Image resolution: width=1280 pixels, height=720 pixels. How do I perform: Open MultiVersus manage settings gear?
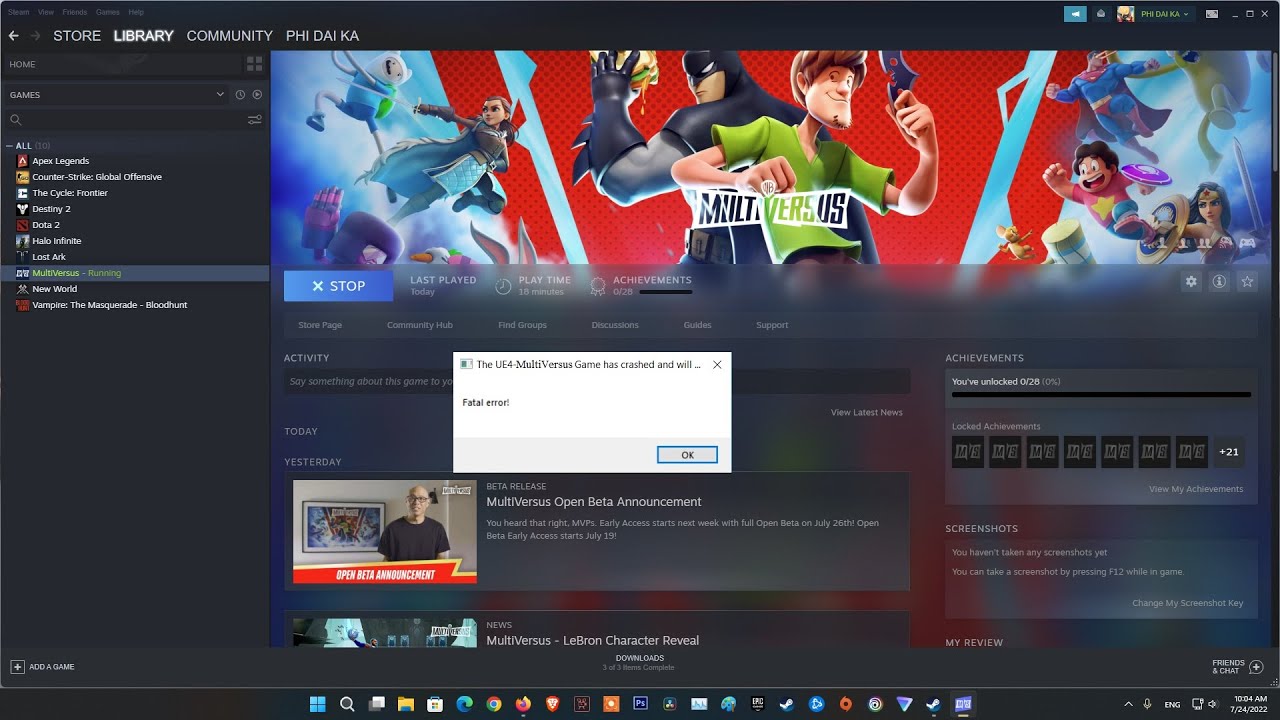(x=1191, y=282)
